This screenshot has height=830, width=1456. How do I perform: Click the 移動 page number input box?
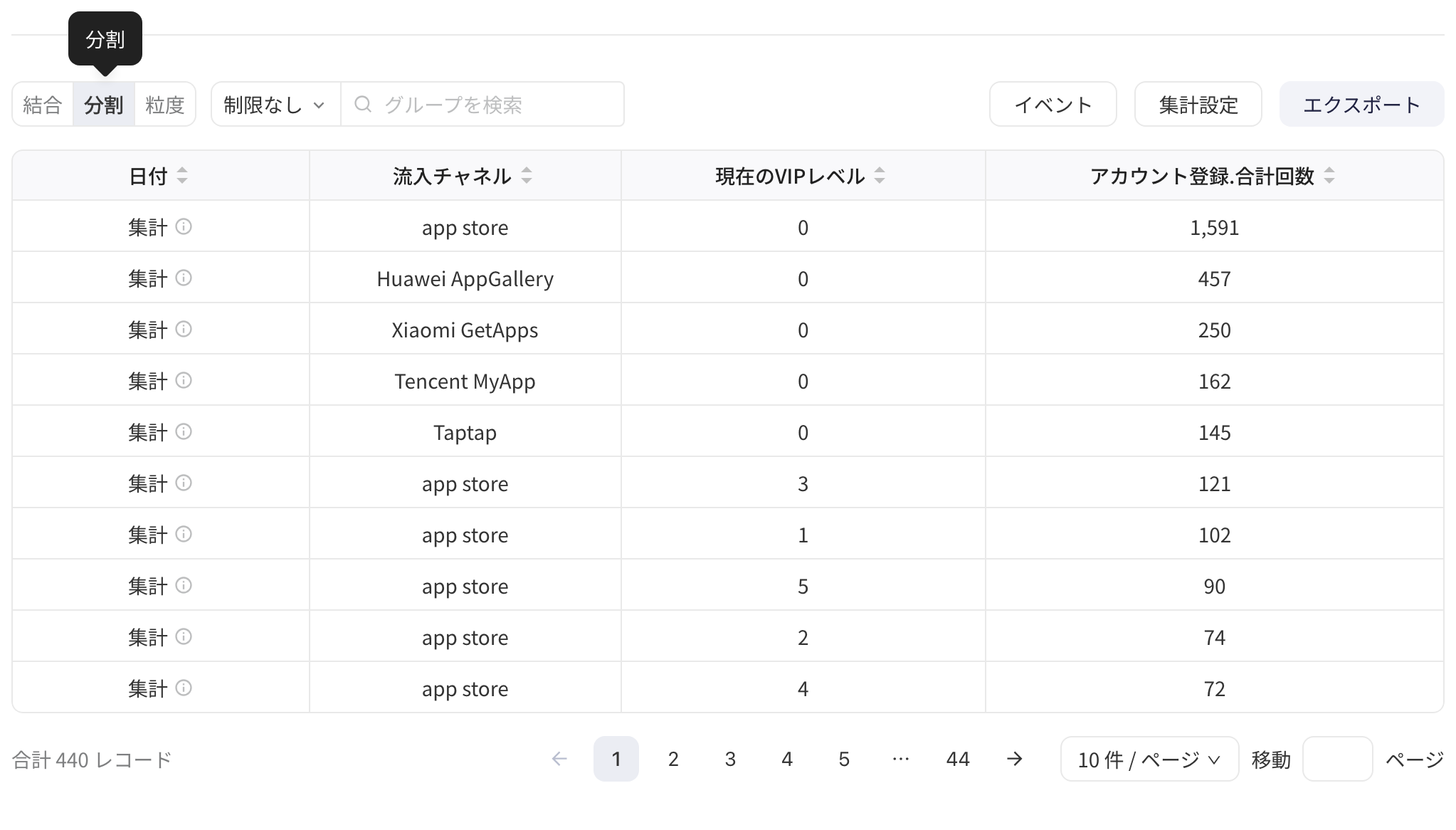pyautogui.click(x=1338, y=760)
